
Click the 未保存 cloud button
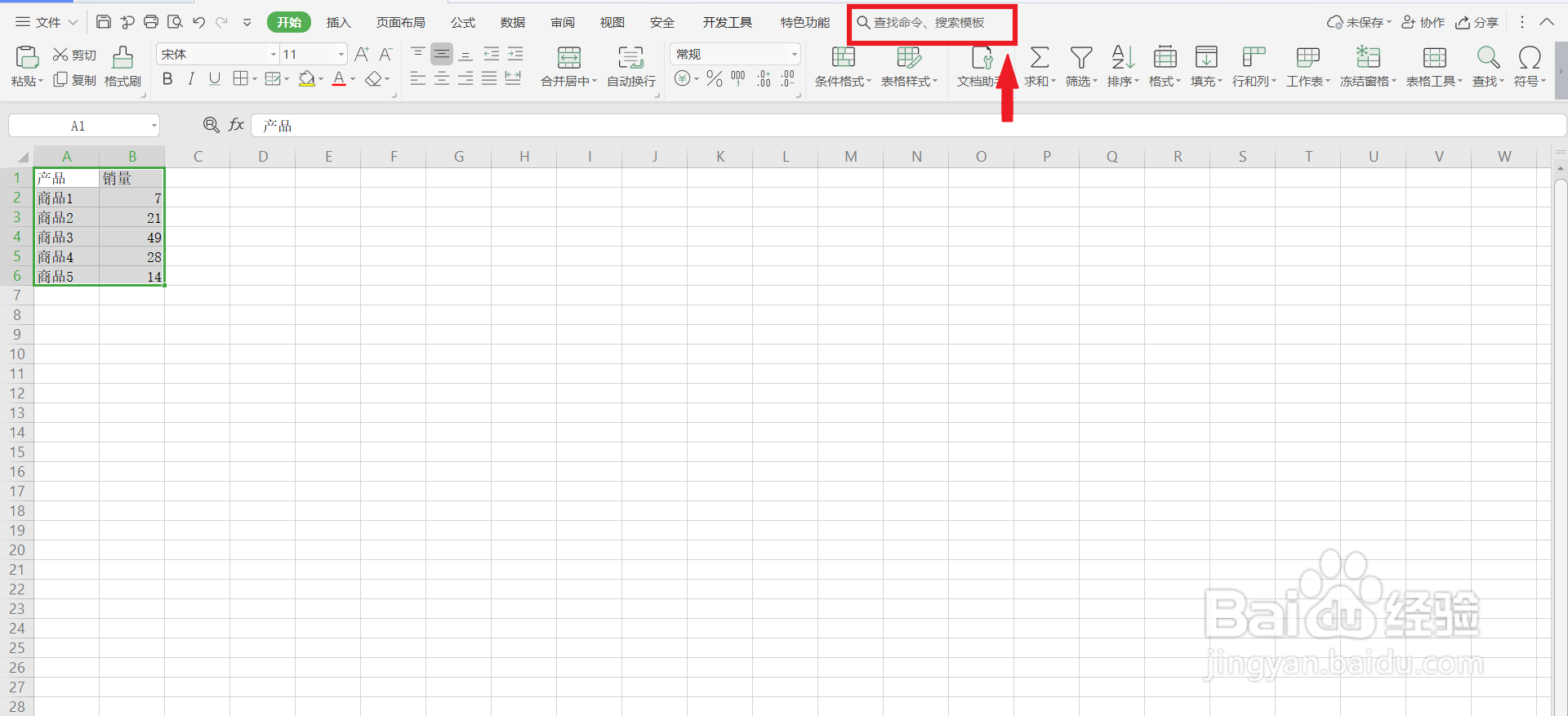[1359, 22]
